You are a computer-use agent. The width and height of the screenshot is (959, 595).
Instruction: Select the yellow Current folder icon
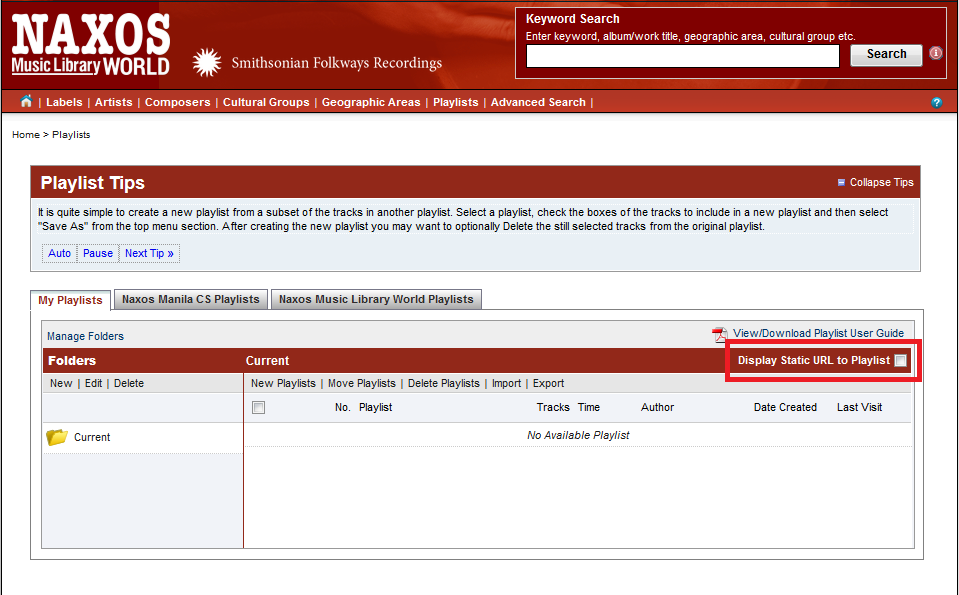pos(57,437)
